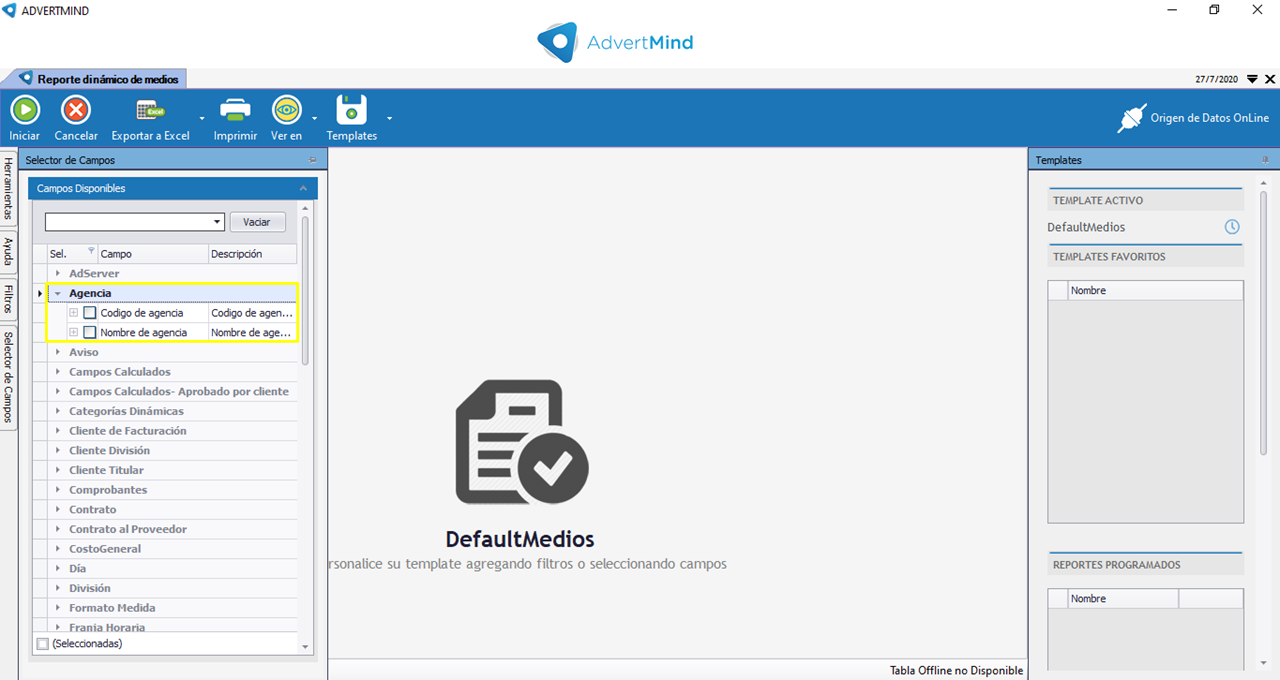Open the Filtros side tab

click(x=9, y=298)
